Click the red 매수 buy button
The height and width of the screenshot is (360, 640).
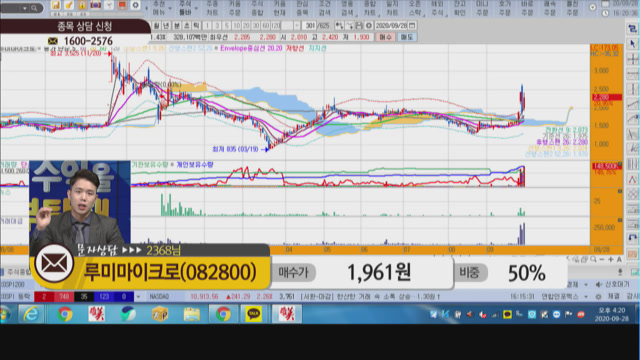(x=385, y=37)
